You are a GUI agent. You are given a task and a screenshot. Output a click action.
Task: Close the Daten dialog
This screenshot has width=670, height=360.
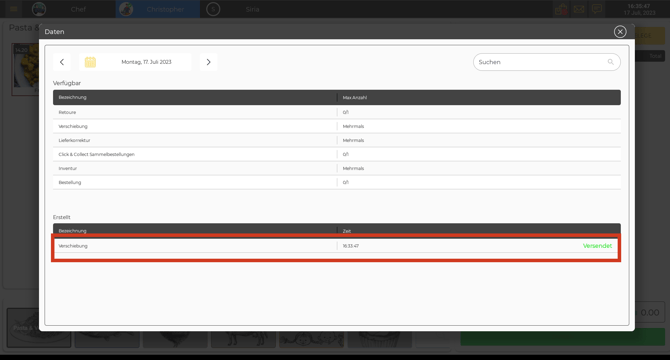620,32
